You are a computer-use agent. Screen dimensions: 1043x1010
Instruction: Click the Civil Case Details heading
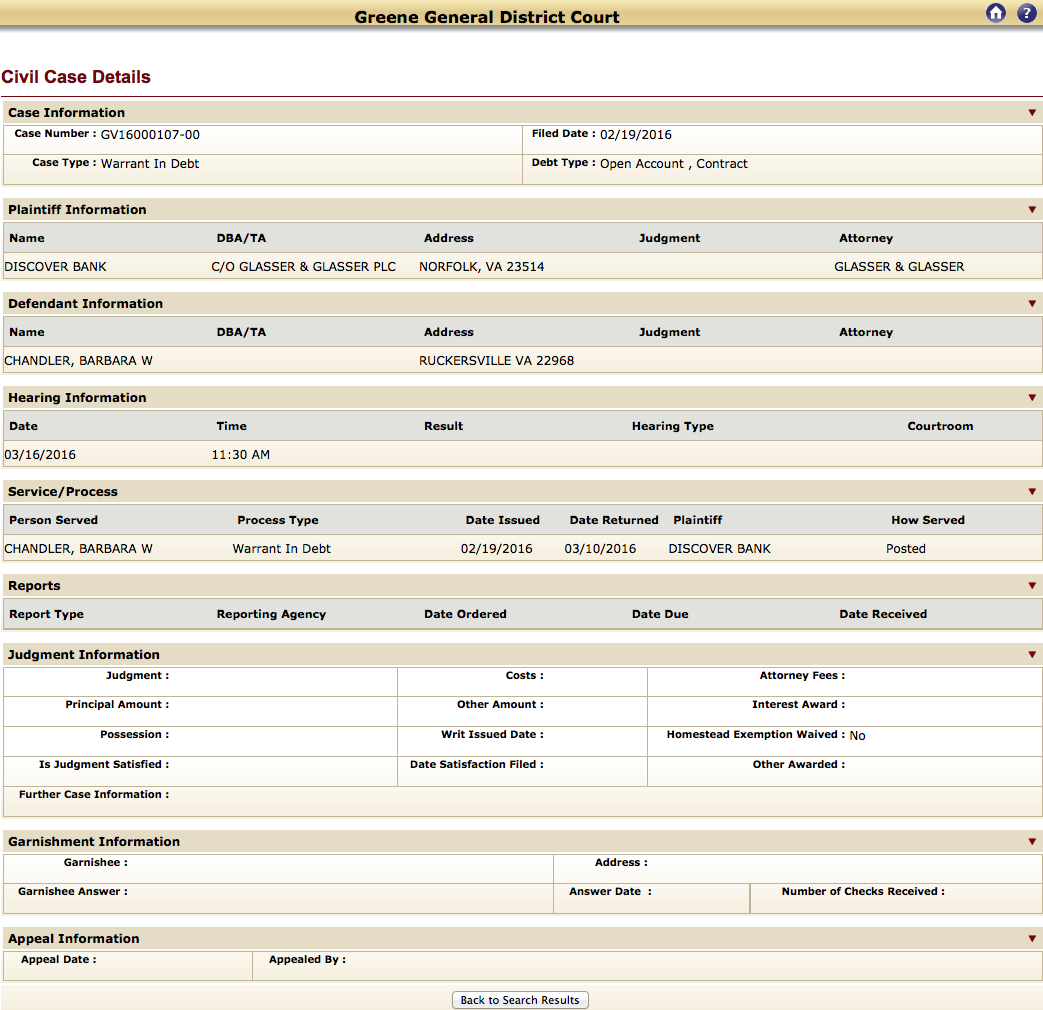tap(76, 77)
